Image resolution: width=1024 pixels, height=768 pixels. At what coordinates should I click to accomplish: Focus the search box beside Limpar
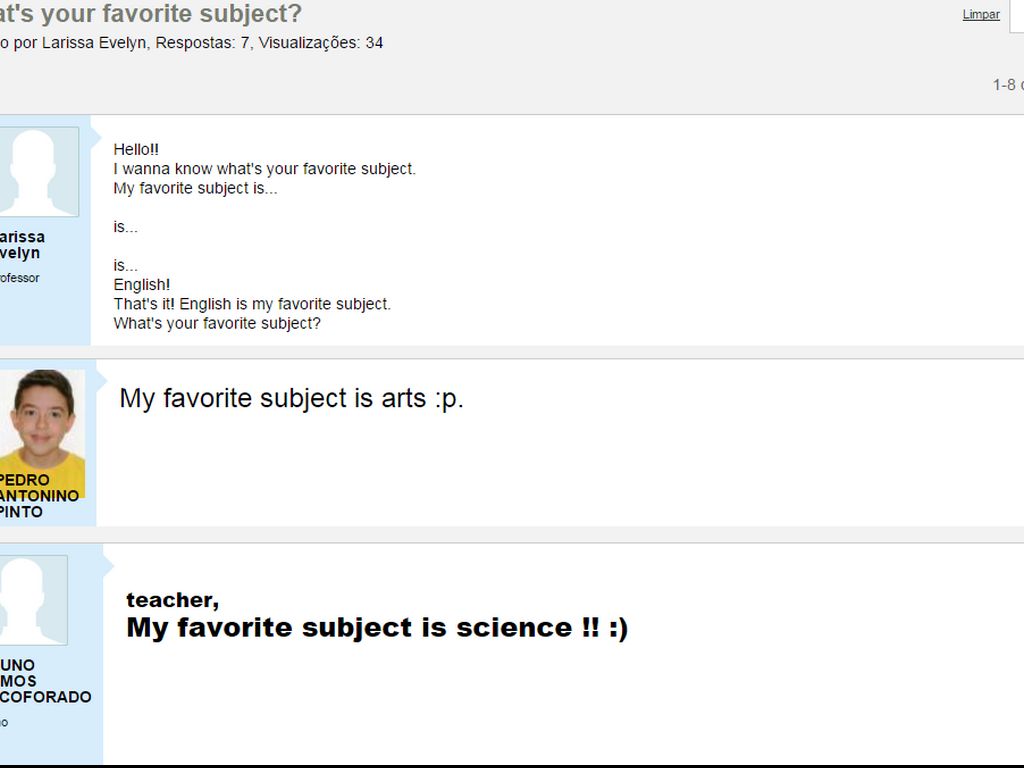pyautogui.click(x=1017, y=14)
